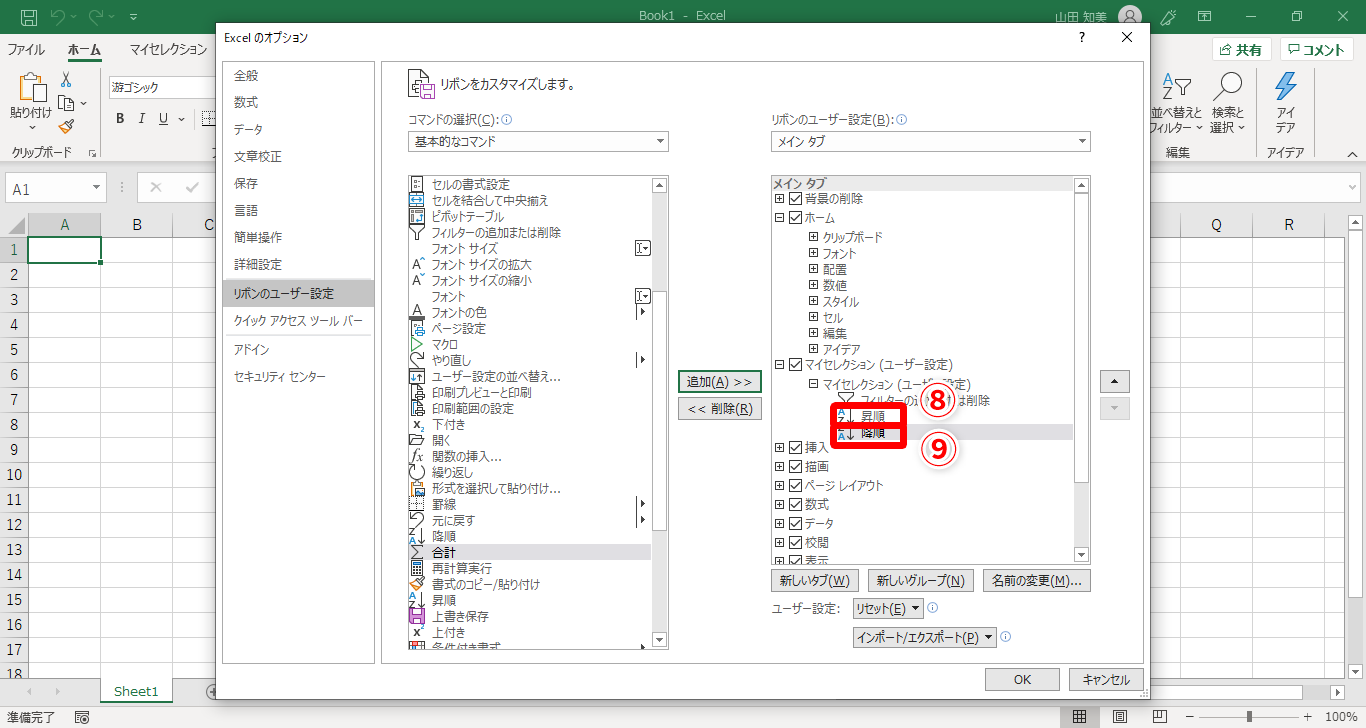Click the Name Box showing A1
Image resolution: width=1366 pixels, height=728 pixels.
click(56, 189)
